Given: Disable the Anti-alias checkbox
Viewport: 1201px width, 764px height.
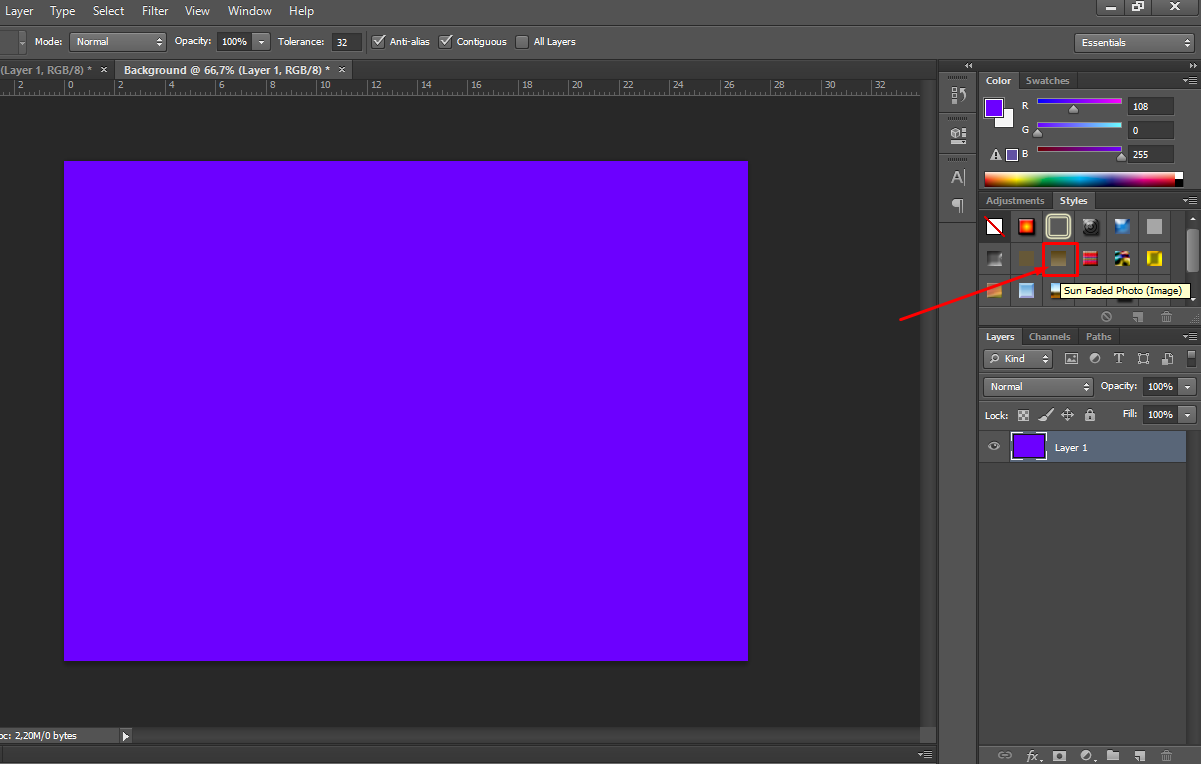Looking at the screenshot, I should click(378, 41).
